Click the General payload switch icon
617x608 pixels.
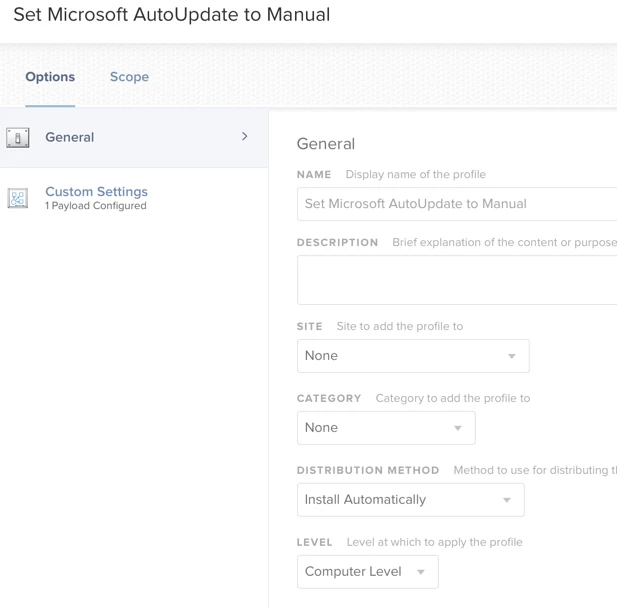[x=18, y=137]
